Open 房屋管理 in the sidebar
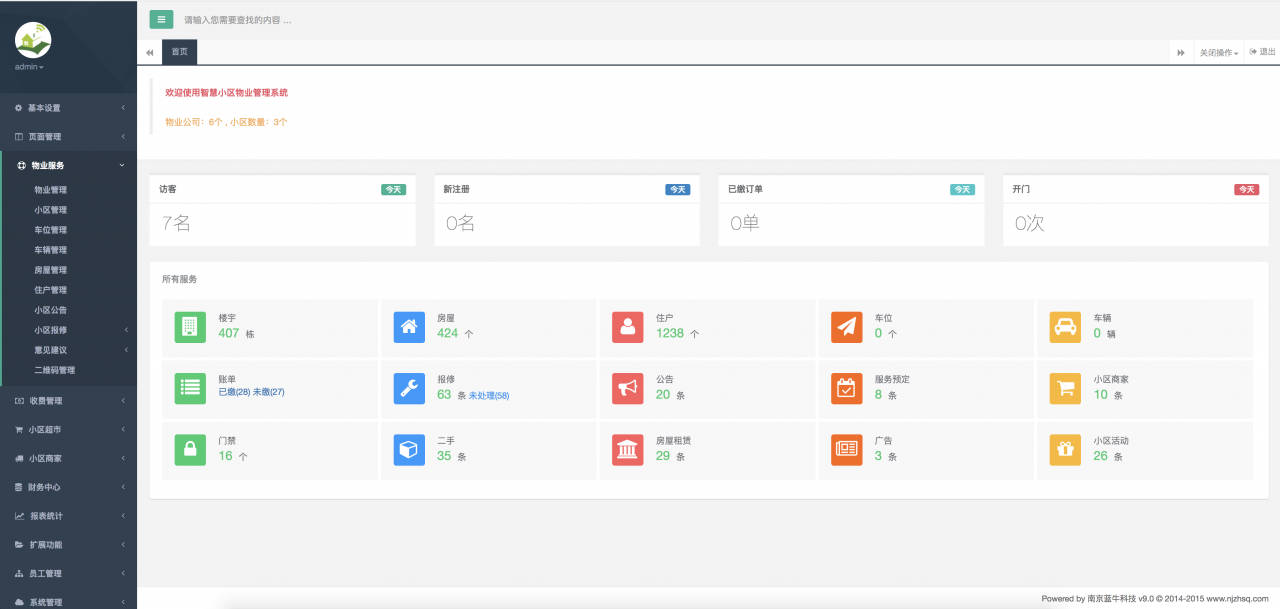 point(51,270)
